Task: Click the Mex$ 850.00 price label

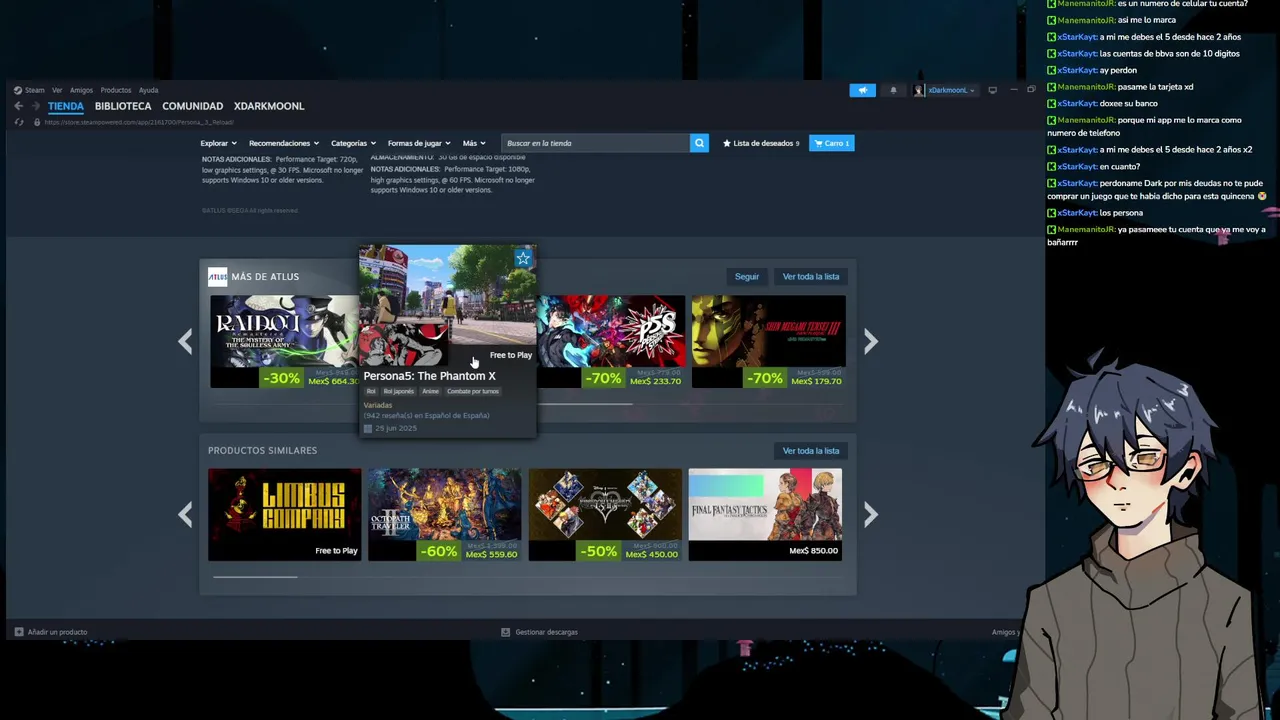Action: point(814,551)
